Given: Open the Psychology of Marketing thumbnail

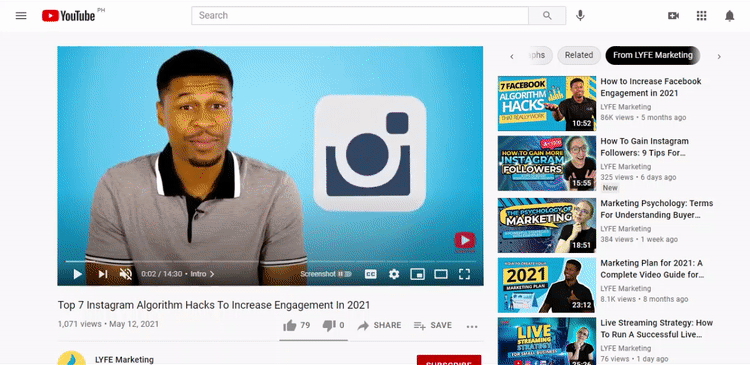Looking at the screenshot, I should click(x=547, y=225).
